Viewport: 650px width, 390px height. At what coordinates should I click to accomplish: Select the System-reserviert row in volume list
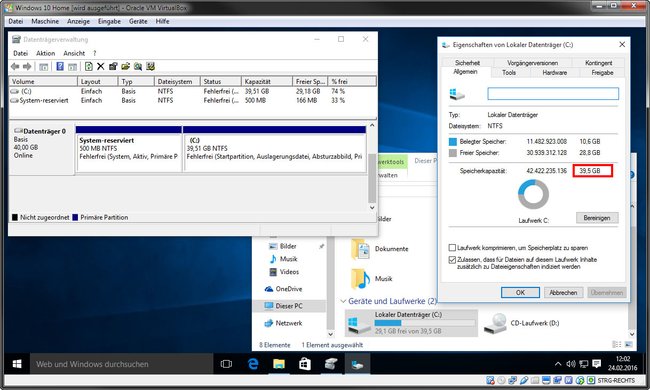point(193,100)
